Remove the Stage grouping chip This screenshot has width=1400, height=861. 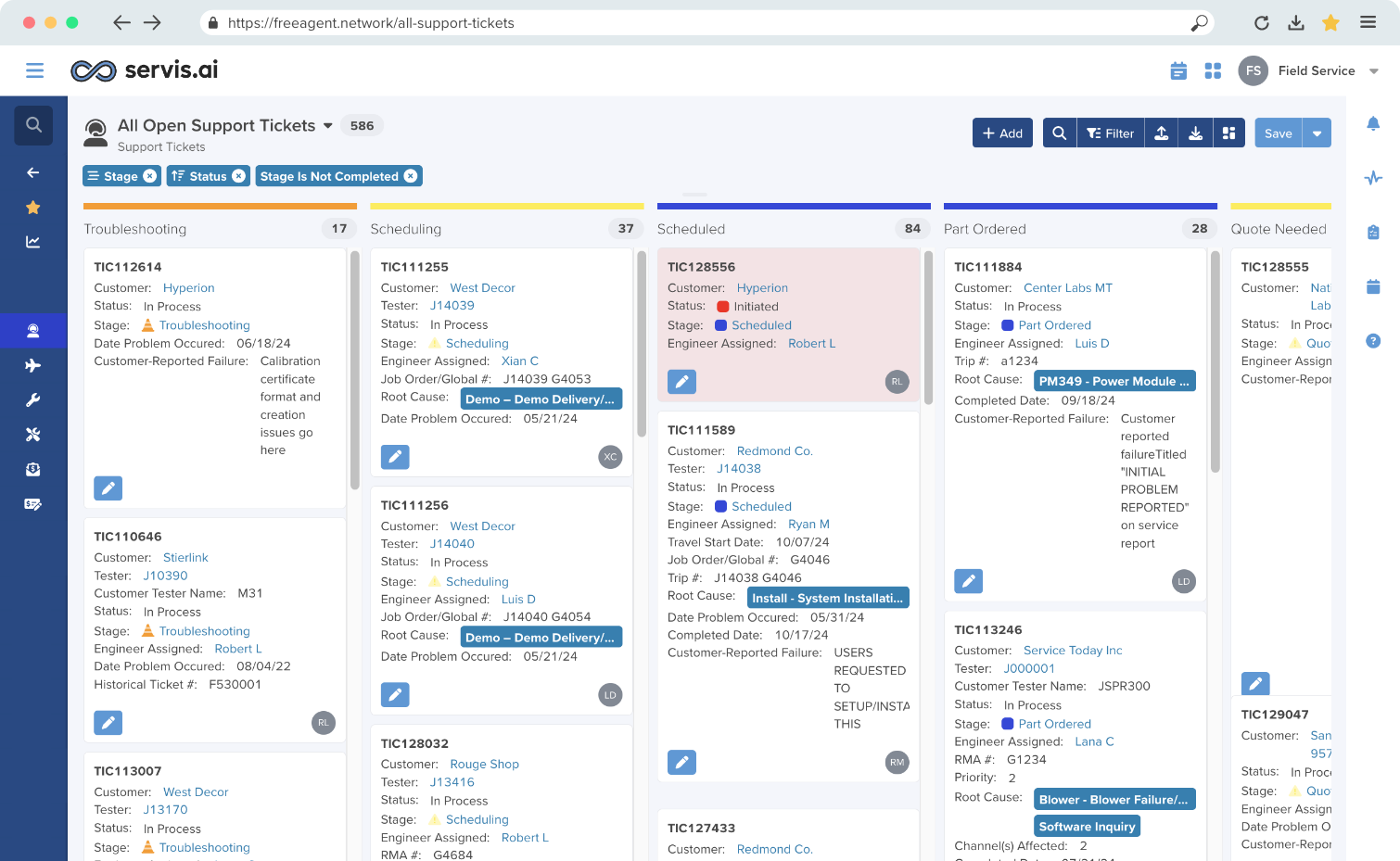point(149,176)
